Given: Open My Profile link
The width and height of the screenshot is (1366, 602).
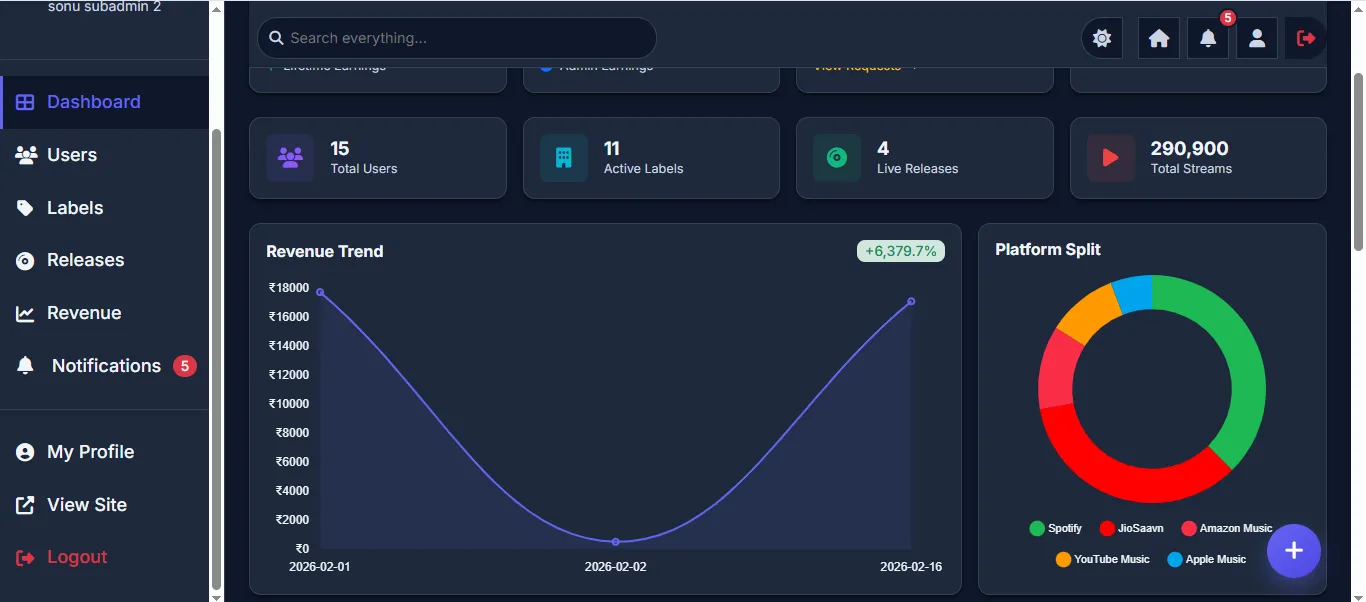Looking at the screenshot, I should tap(104, 452).
